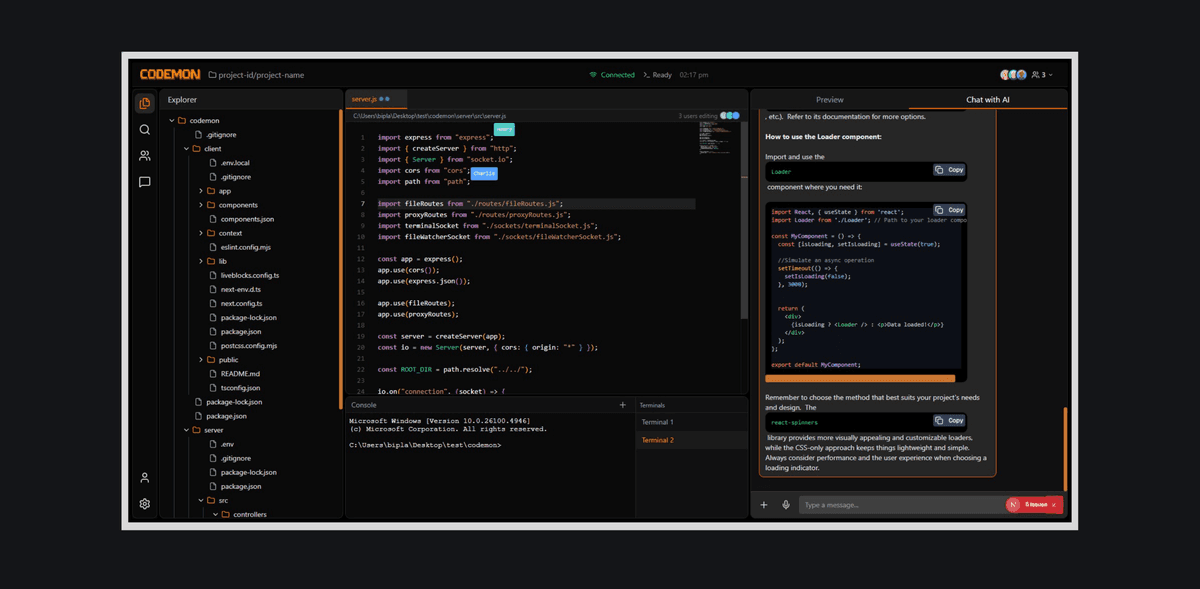Click the orange horizontal scrollbar under code block
The height and width of the screenshot is (589, 1200).
[x=860, y=379]
